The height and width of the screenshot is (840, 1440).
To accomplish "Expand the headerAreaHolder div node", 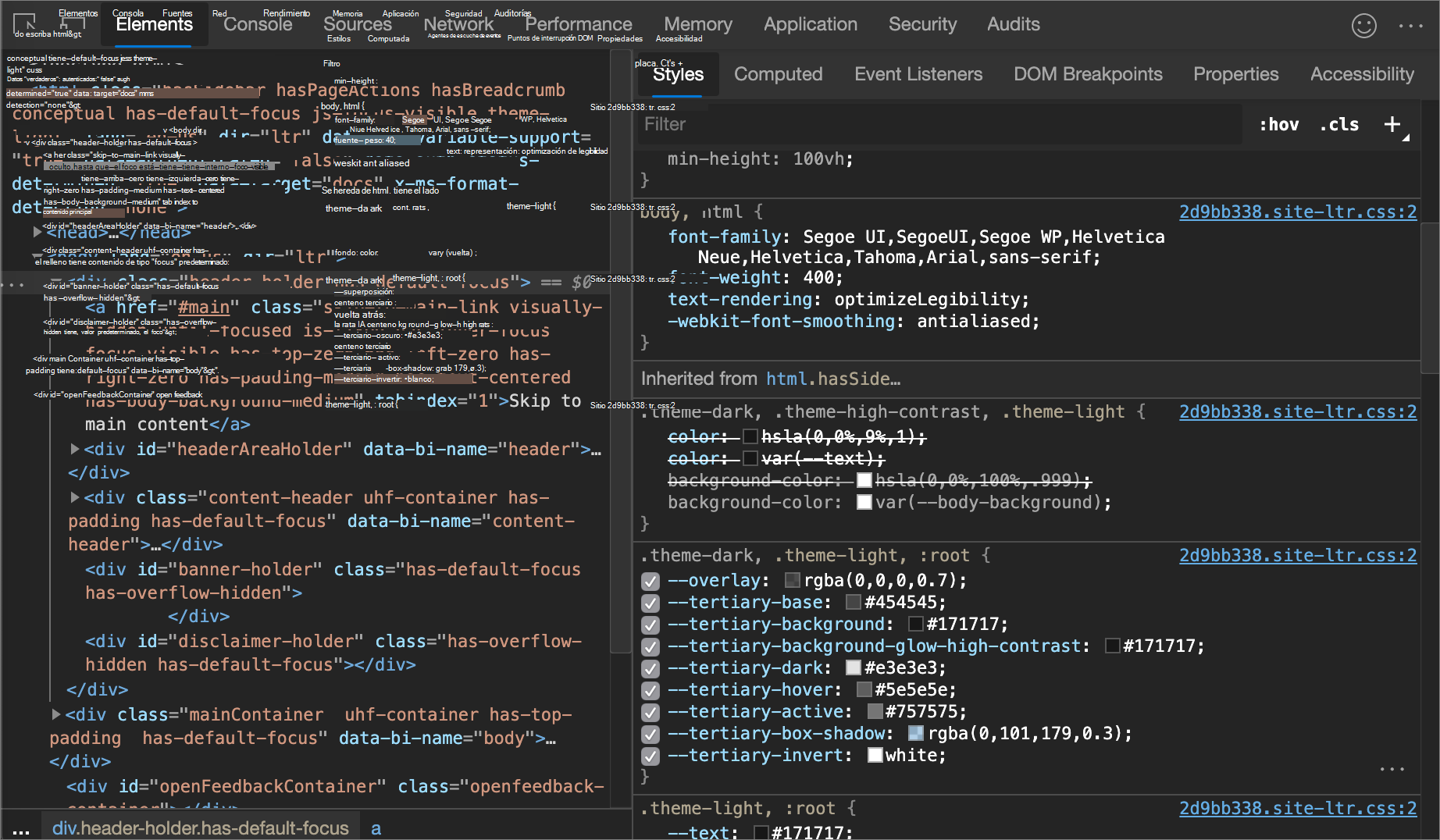I will [x=75, y=449].
